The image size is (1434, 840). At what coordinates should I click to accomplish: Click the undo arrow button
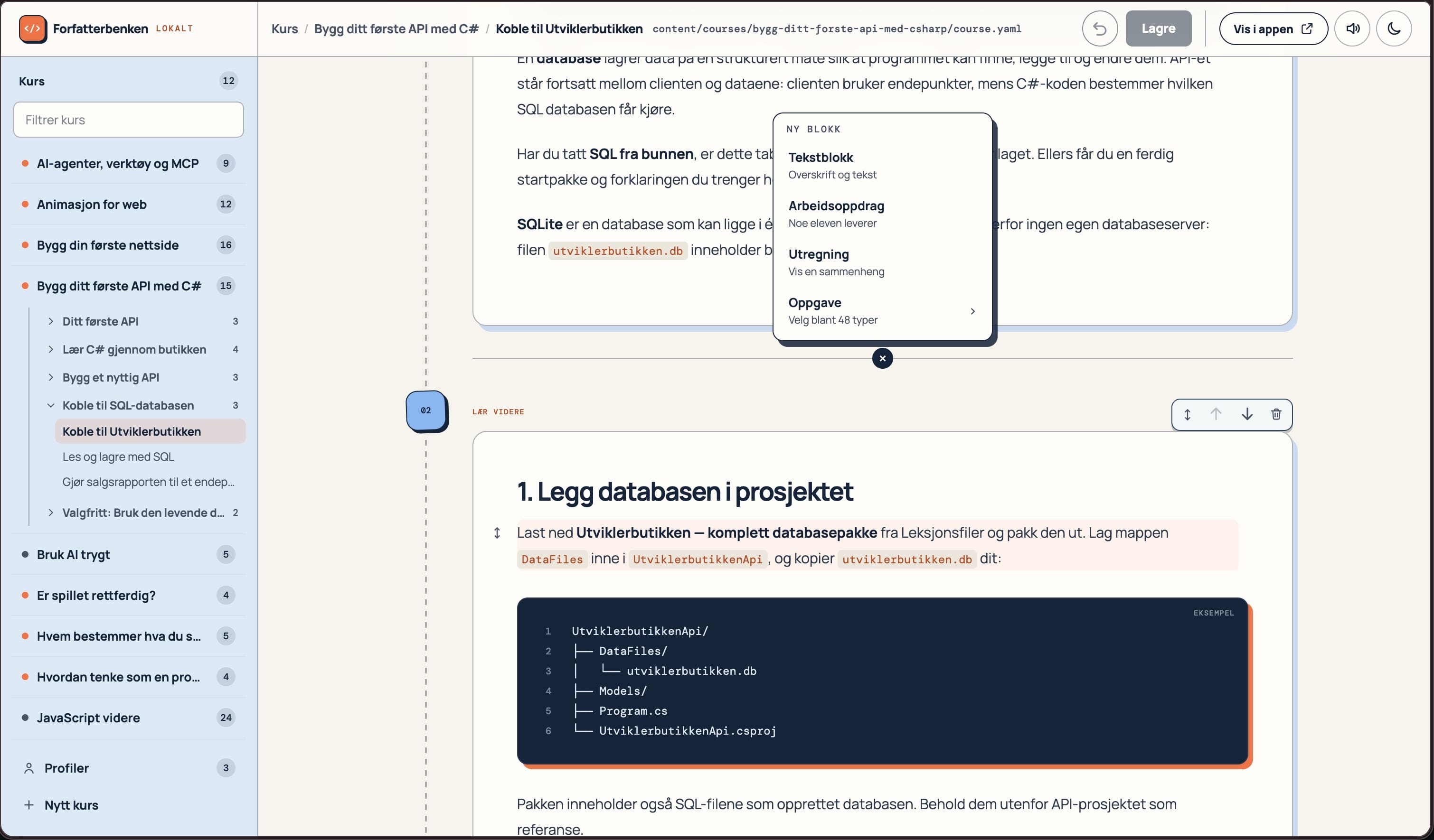[1099, 28]
